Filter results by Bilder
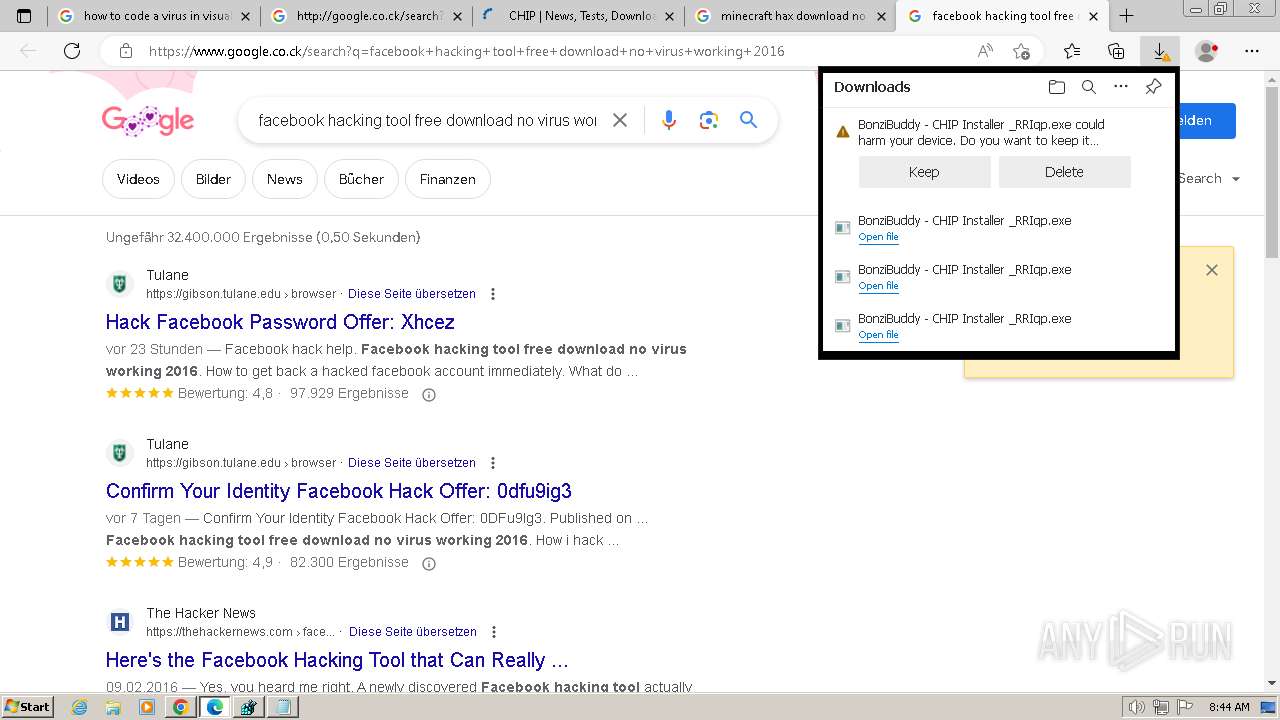 pyautogui.click(x=213, y=179)
